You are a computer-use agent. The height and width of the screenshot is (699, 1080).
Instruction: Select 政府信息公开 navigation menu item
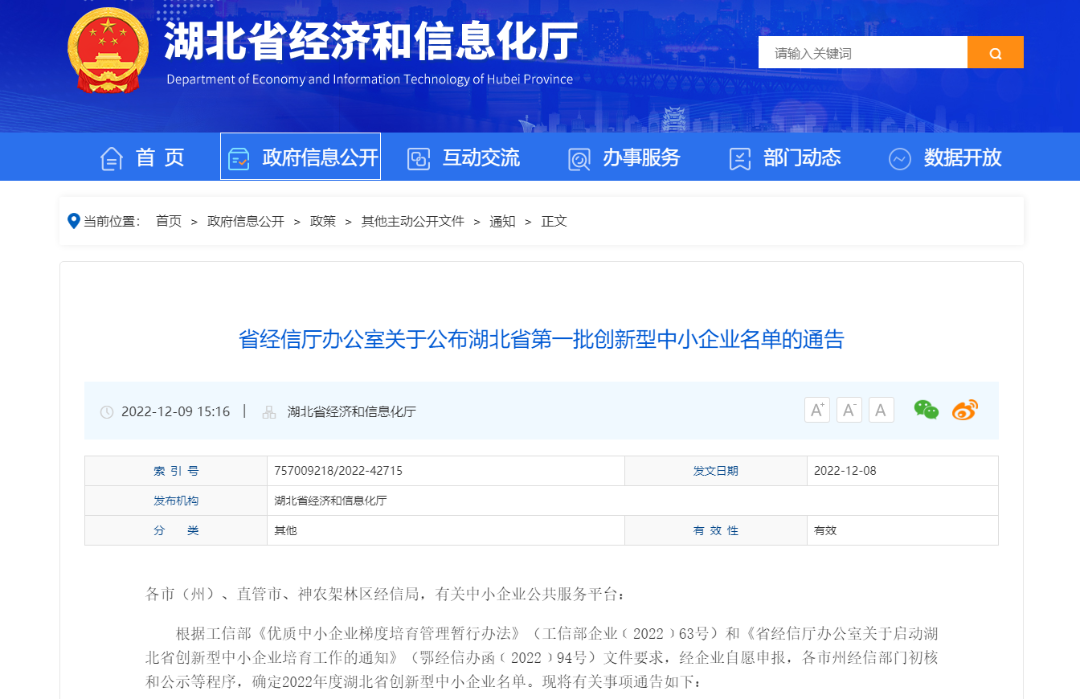300,158
